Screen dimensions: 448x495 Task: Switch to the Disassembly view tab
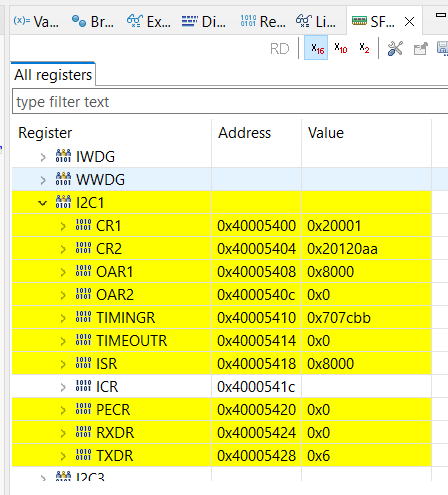(x=204, y=22)
